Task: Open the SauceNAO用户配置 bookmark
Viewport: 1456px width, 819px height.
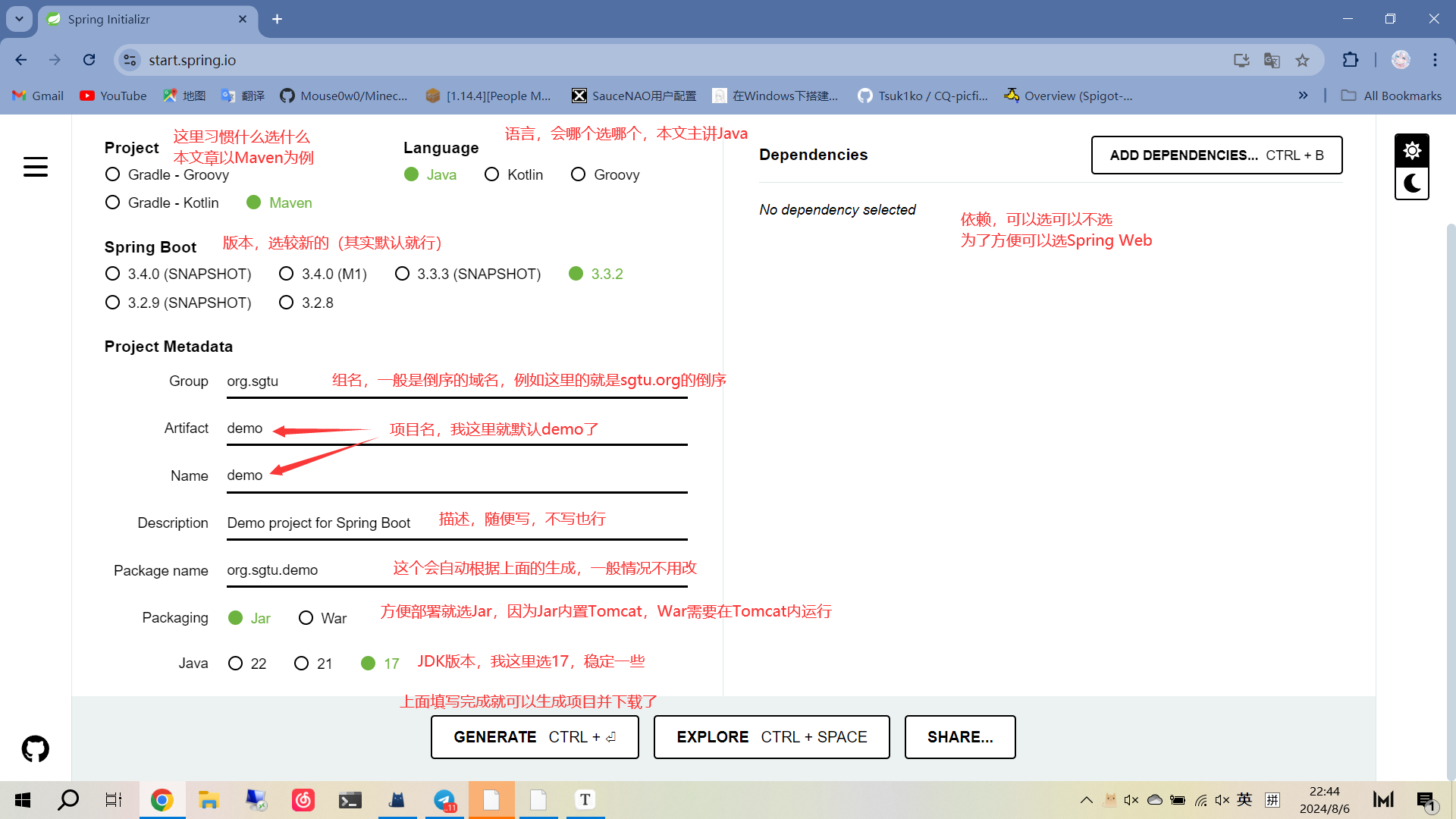Action: pyautogui.click(x=634, y=96)
